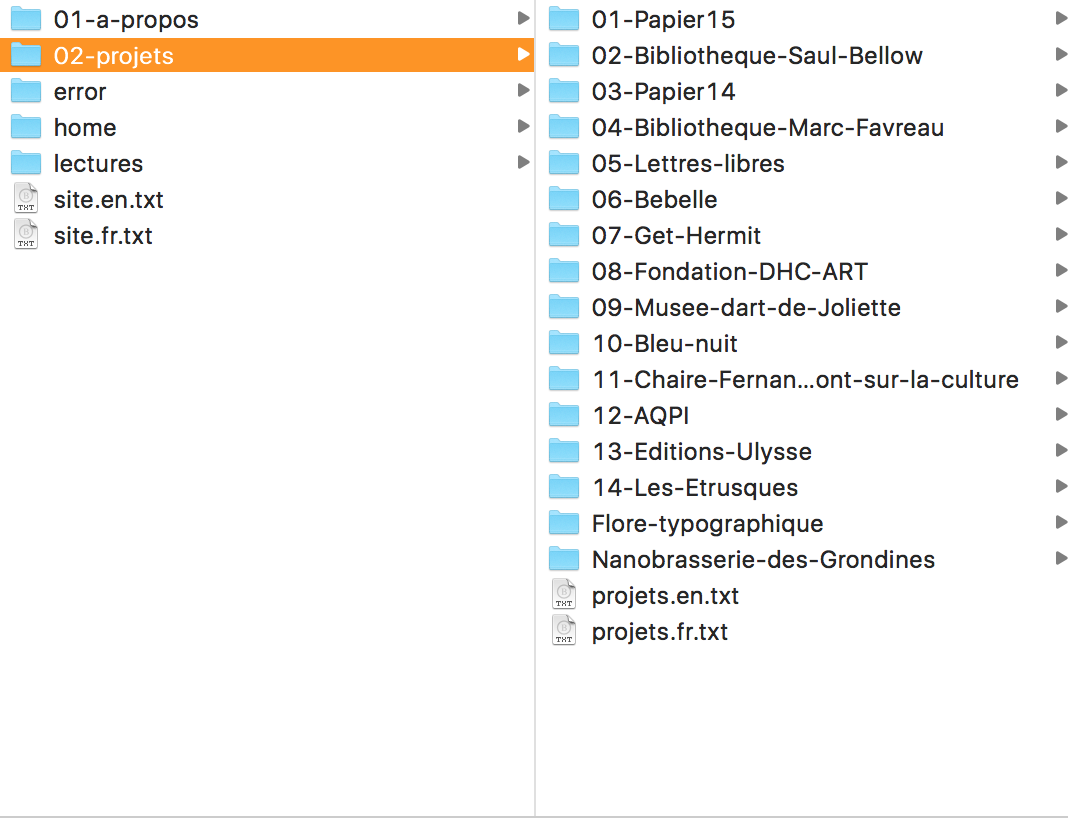Select the '05-Lettres-libres' name
Viewport: 1068px width, 824px height.
688,163
